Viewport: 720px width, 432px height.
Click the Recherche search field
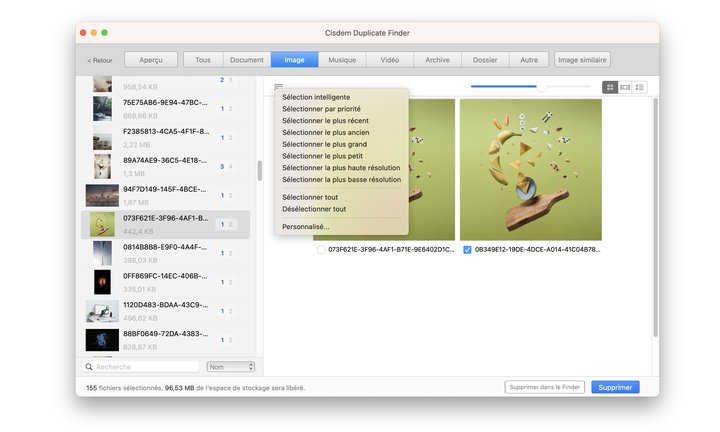(145, 367)
